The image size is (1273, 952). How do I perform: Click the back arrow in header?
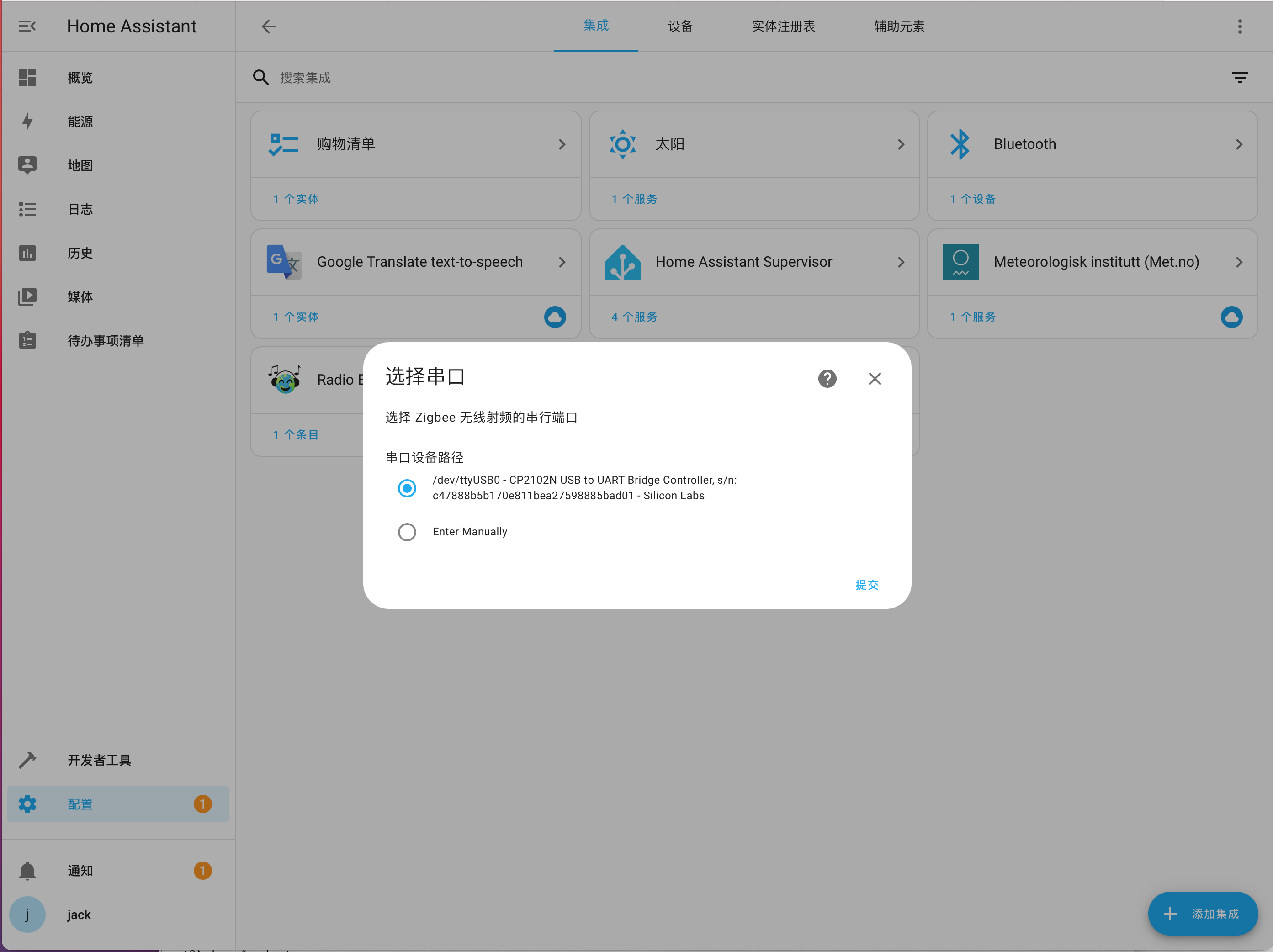tap(269, 26)
